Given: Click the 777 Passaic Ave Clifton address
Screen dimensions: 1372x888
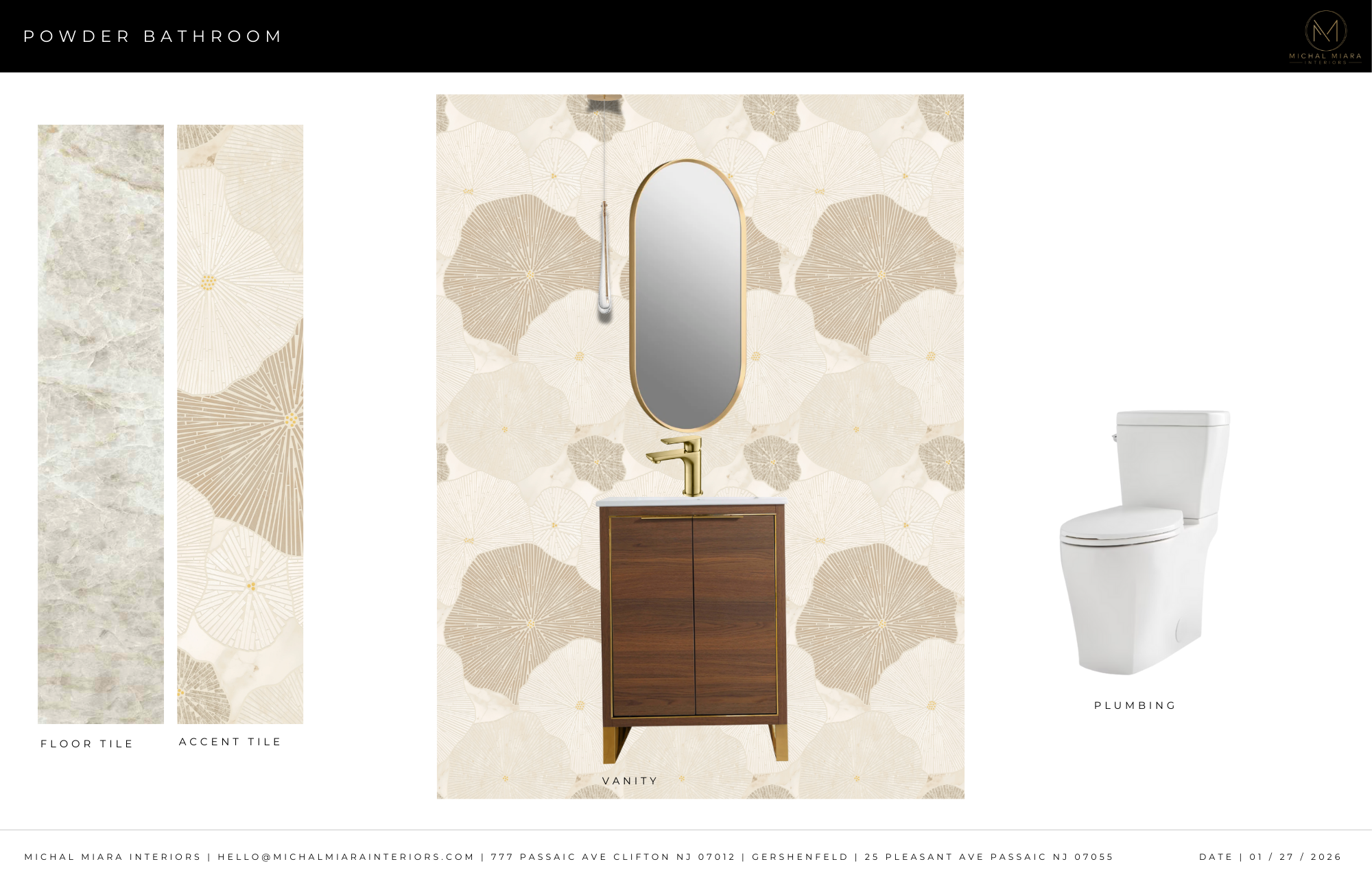Looking at the screenshot, I should point(613,857).
